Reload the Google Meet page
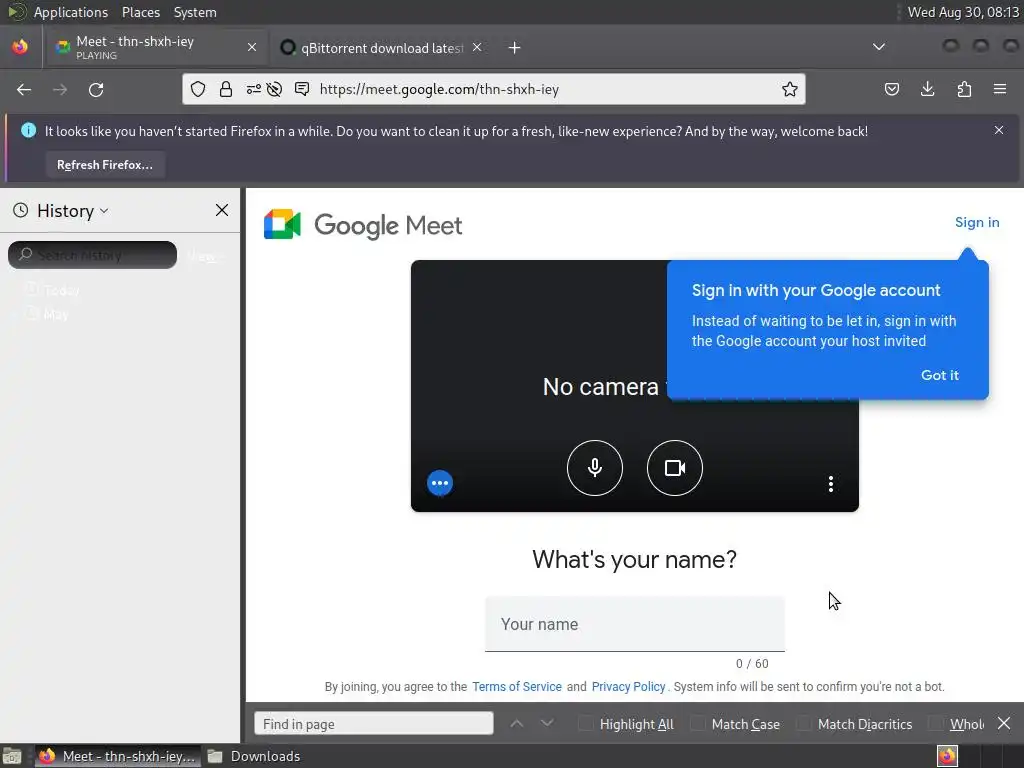Image resolution: width=1024 pixels, height=768 pixels. coord(96,89)
